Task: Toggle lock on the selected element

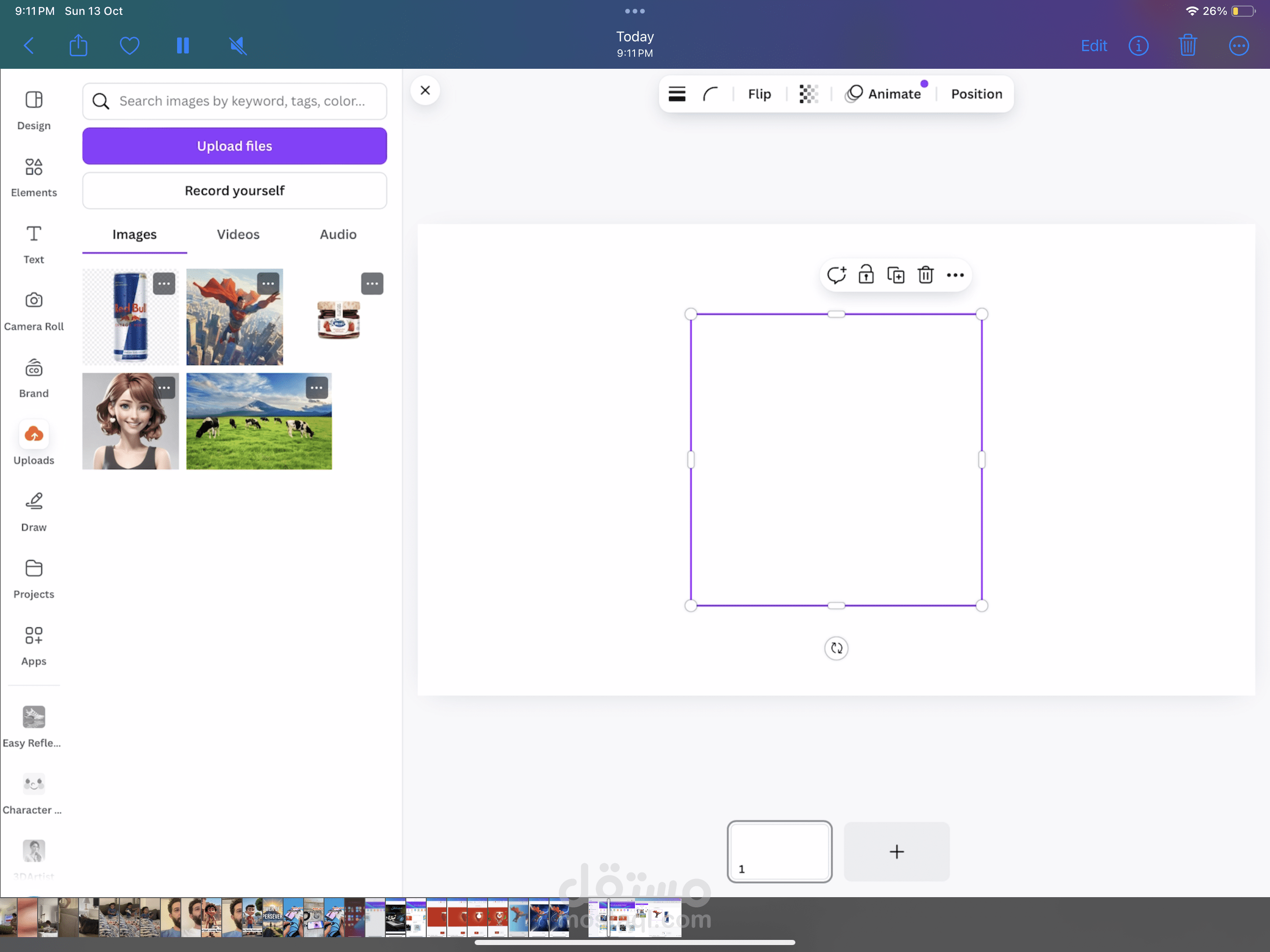Action: 866,275
